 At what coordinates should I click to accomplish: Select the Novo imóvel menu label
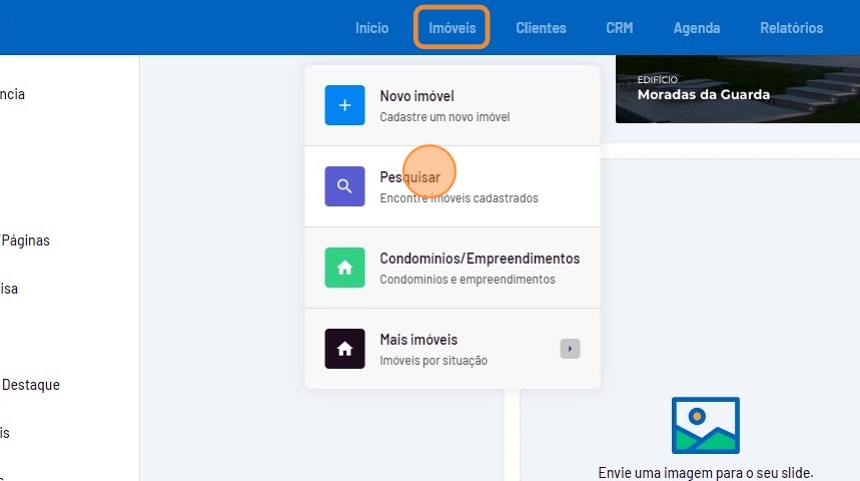click(x=417, y=96)
